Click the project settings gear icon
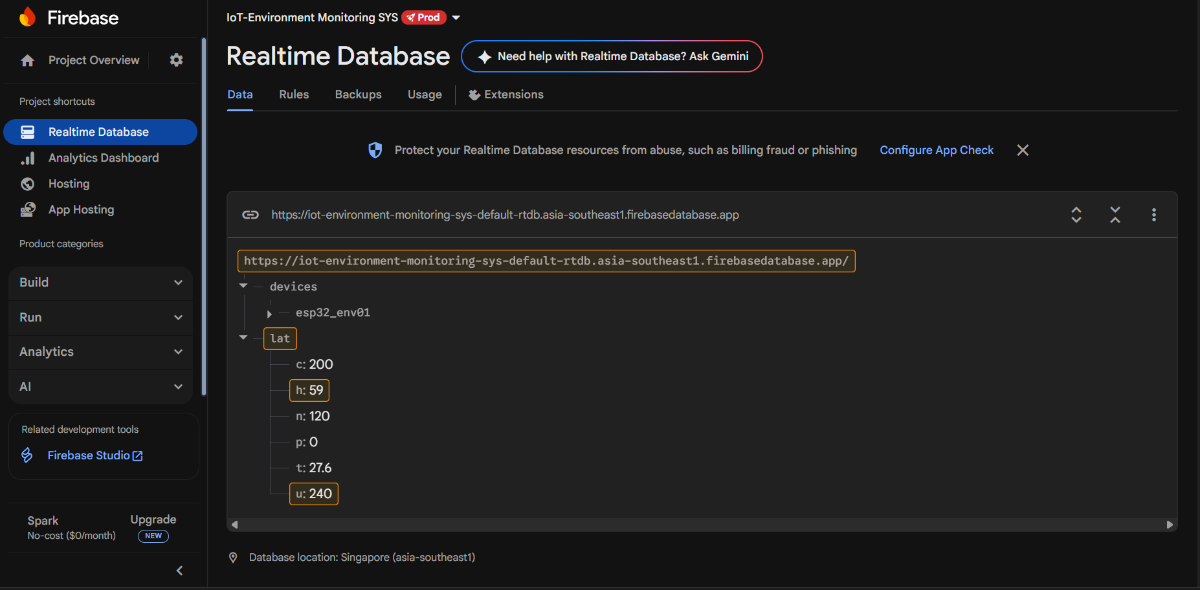 pyautogui.click(x=176, y=60)
